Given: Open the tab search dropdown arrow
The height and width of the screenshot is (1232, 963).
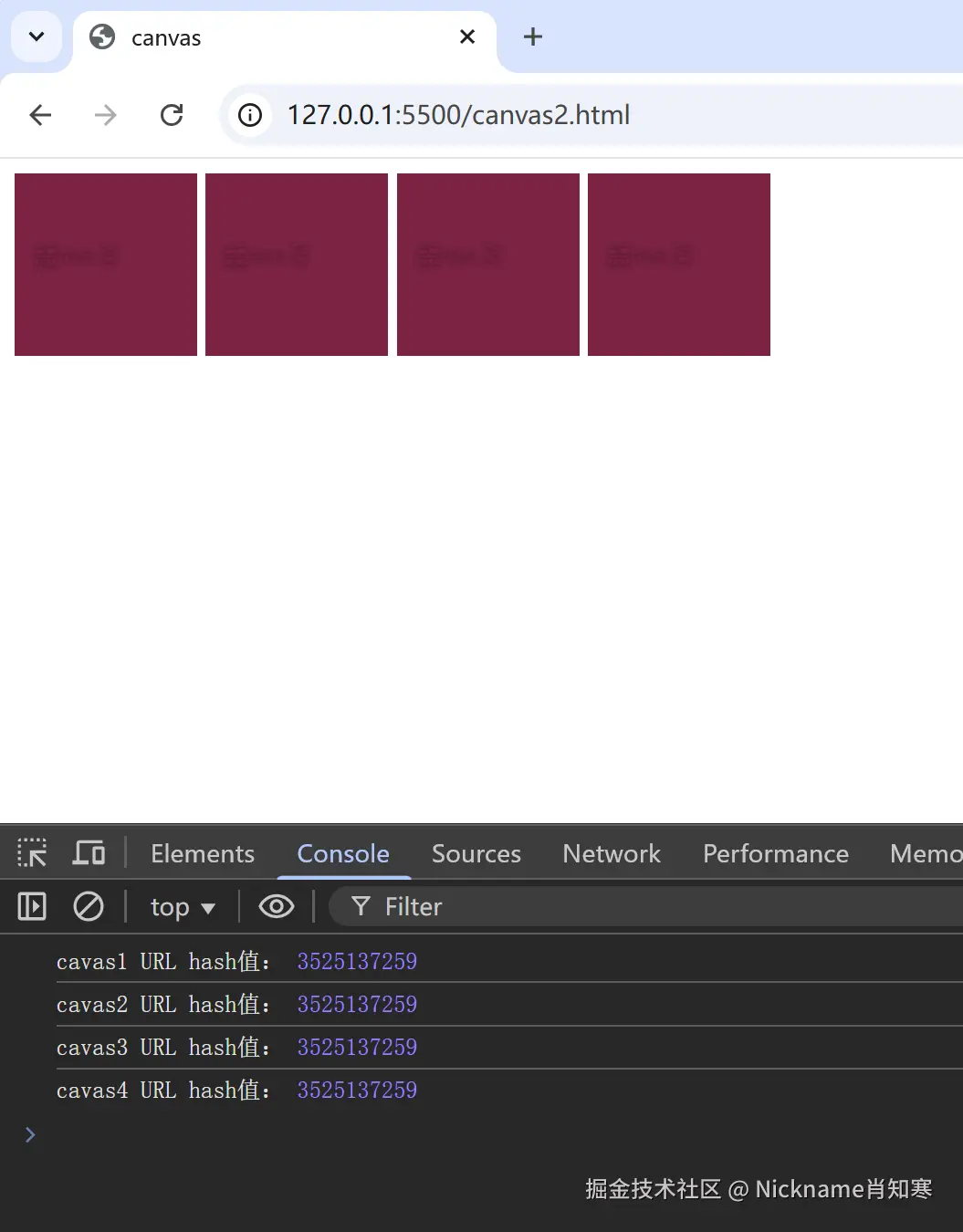Looking at the screenshot, I should click(x=37, y=37).
